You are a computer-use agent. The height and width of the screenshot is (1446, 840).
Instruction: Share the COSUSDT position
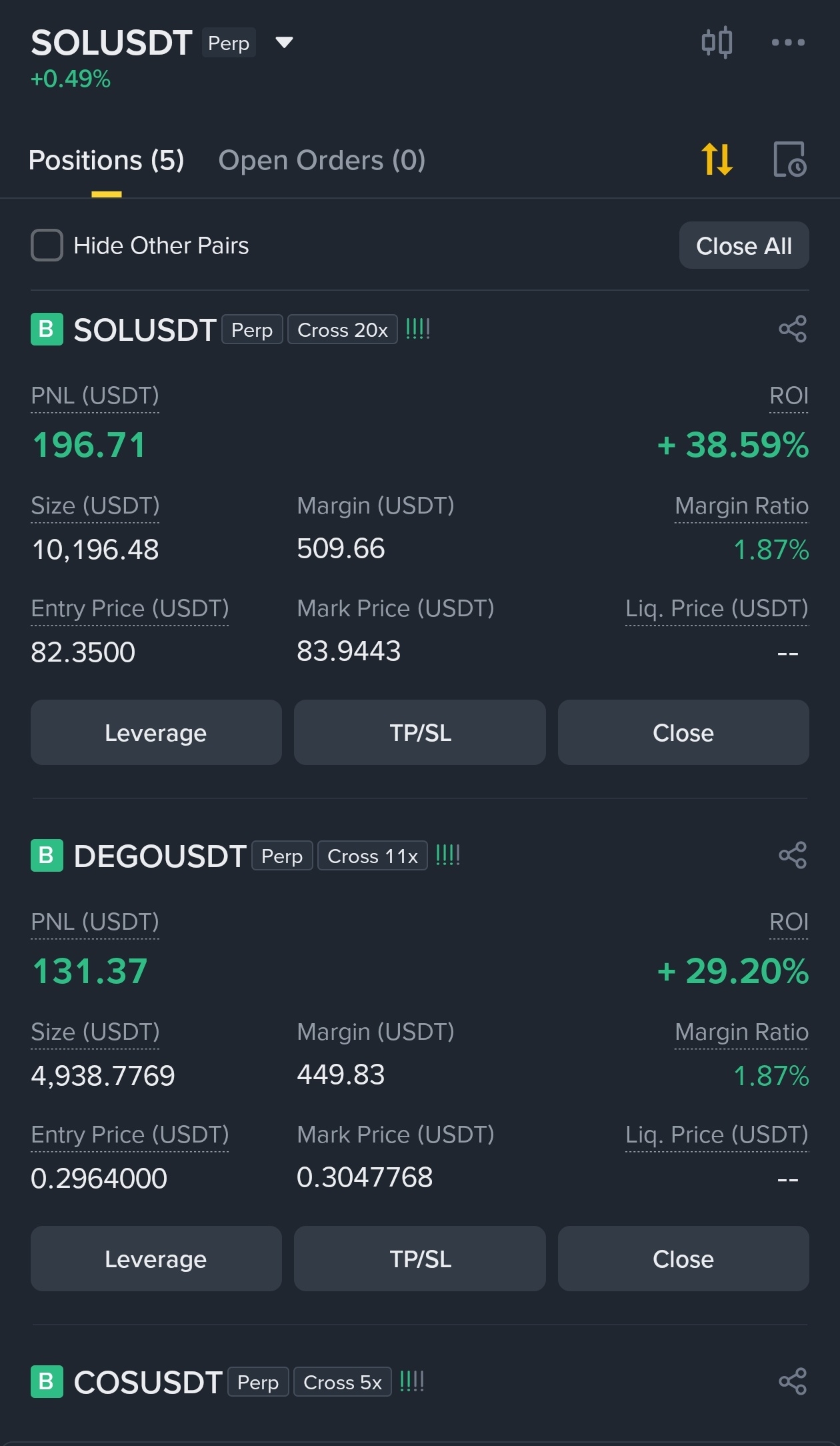(x=793, y=1381)
